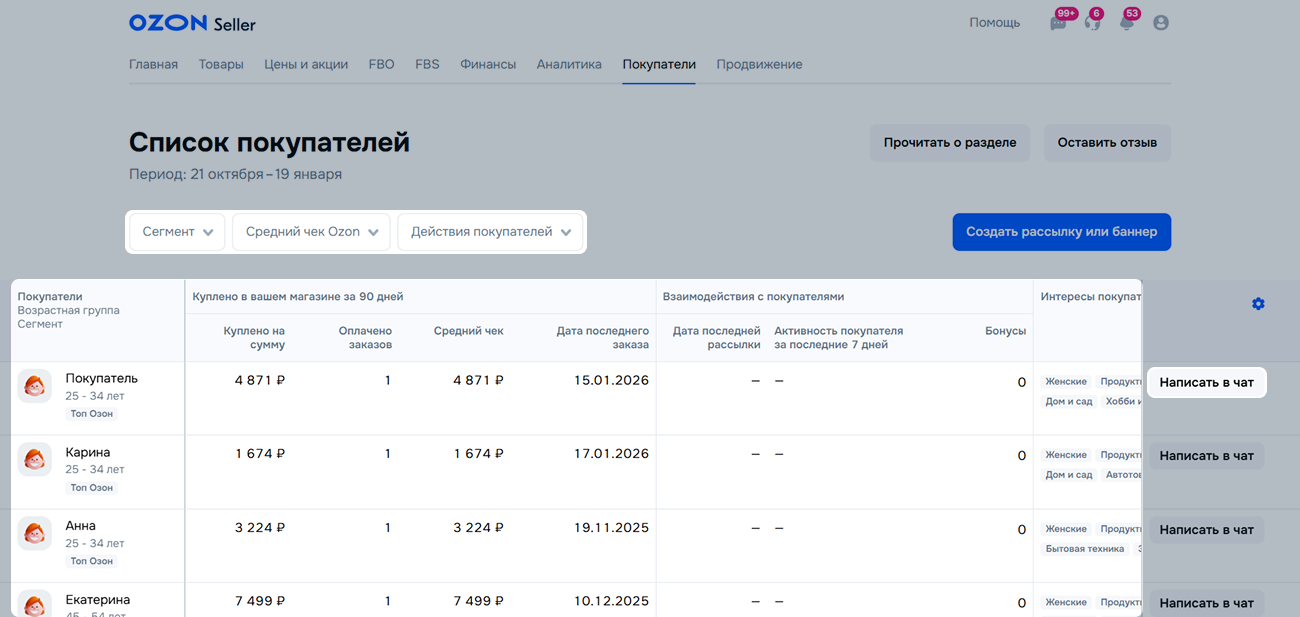Go to the Финансы tab
The width and height of the screenshot is (1300, 617).
(x=488, y=64)
